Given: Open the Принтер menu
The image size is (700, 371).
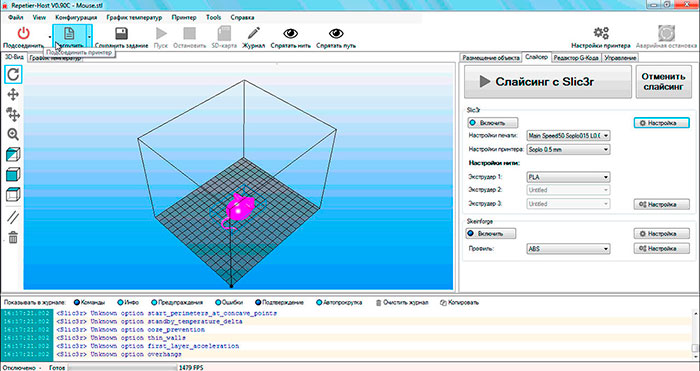Looking at the screenshot, I should pyautogui.click(x=184, y=17).
